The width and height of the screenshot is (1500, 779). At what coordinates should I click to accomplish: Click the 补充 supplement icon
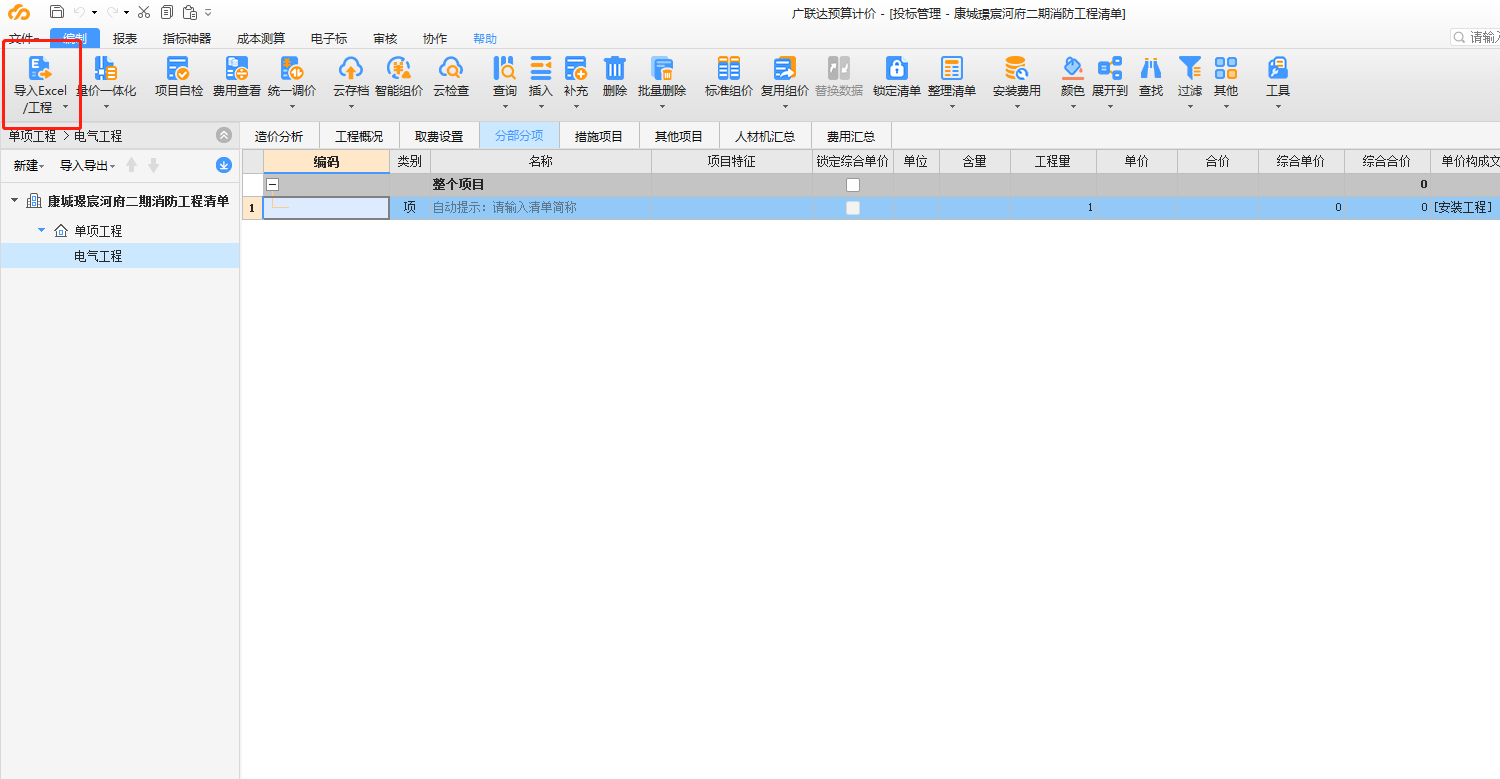576,68
